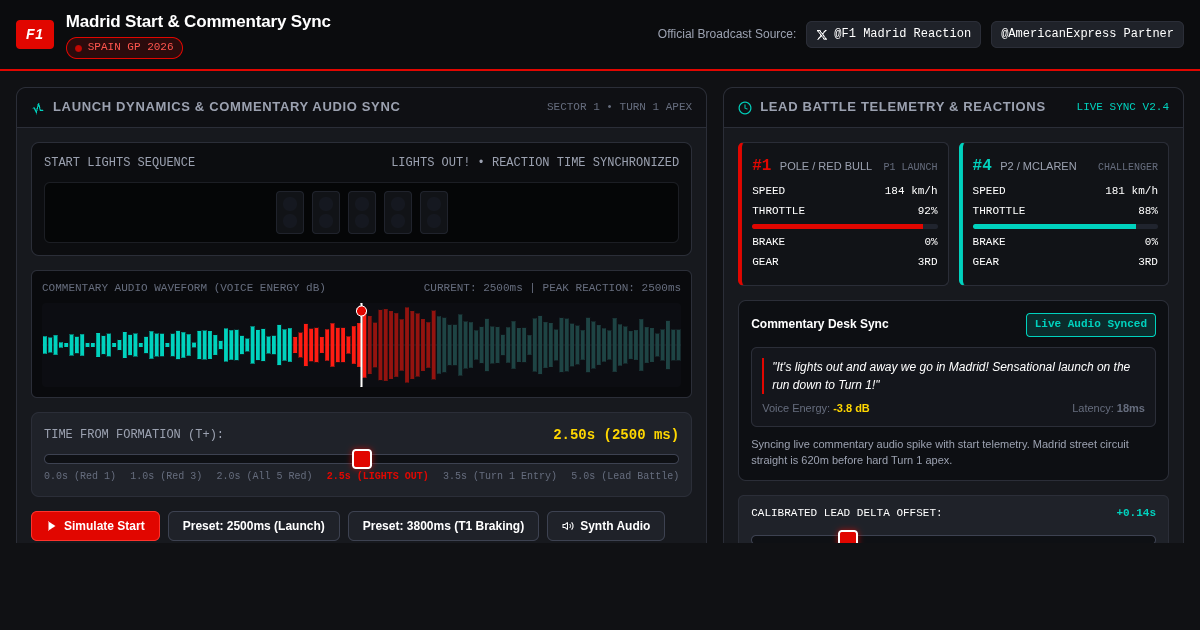Click the Voice Energy -3.8 dB reading

tap(816, 408)
